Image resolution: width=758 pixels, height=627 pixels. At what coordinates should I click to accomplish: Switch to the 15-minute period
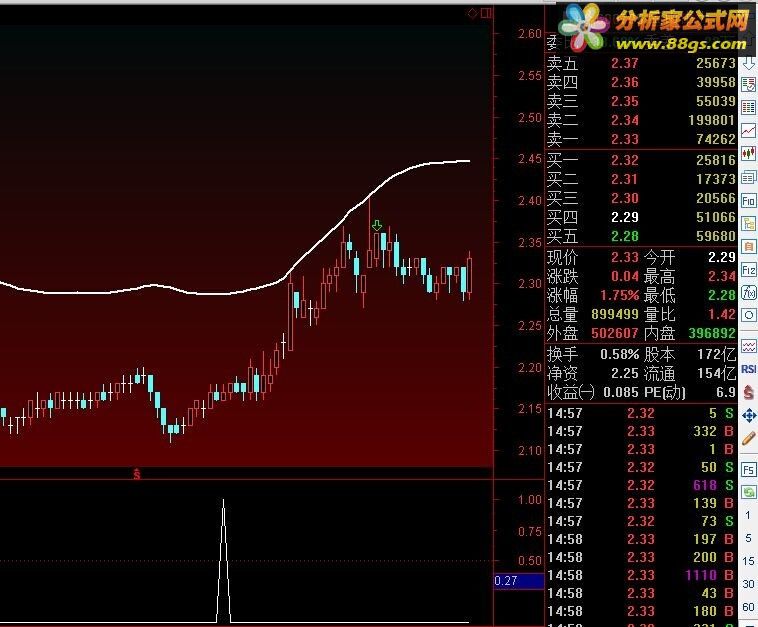point(748,561)
